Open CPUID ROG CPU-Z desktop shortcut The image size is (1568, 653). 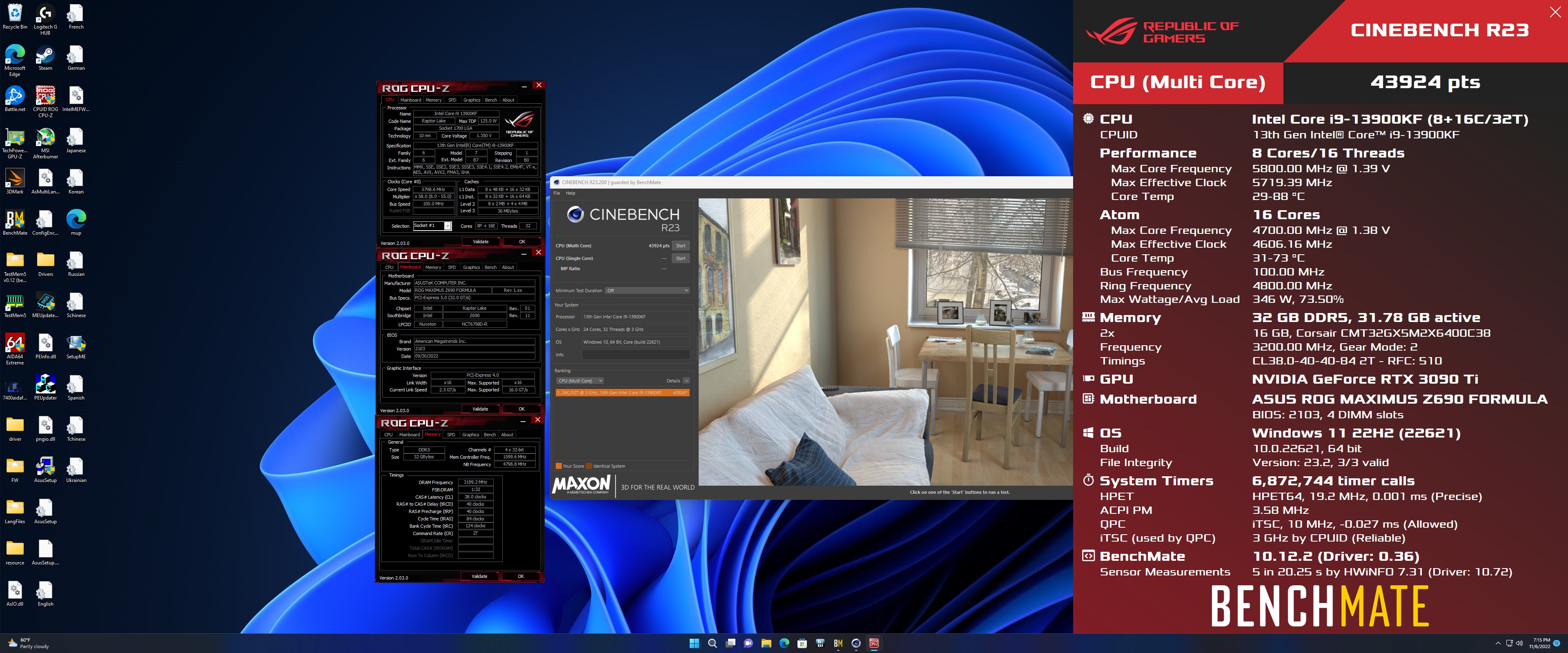pyautogui.click(x=45, y=102)
